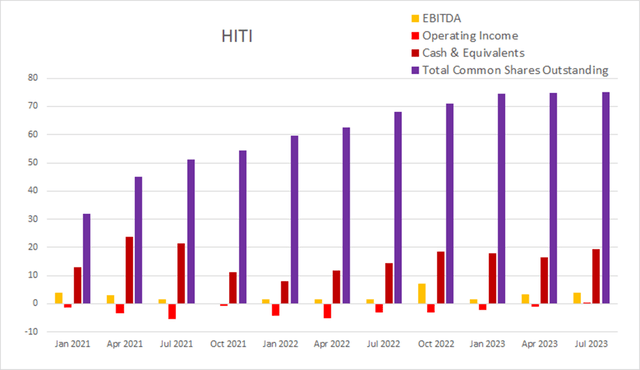
Task: Select the dark red cash bar for Apr 2023
Action: tap(544, 280)
